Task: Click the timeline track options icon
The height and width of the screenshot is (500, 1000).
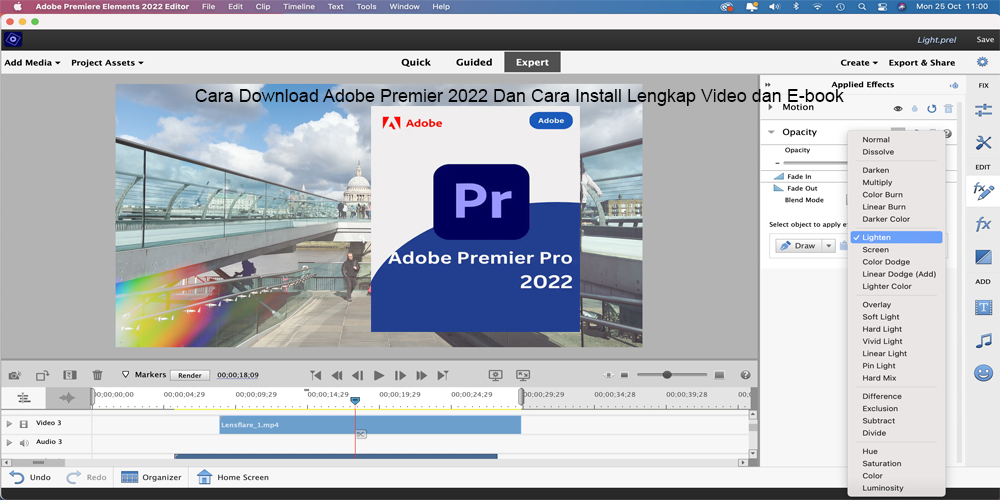Action: pos(24,399)
